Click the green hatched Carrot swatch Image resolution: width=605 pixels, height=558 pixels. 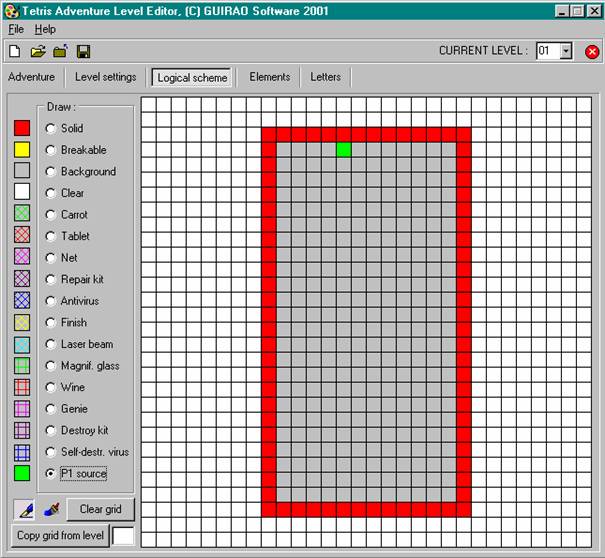point(22,213)
